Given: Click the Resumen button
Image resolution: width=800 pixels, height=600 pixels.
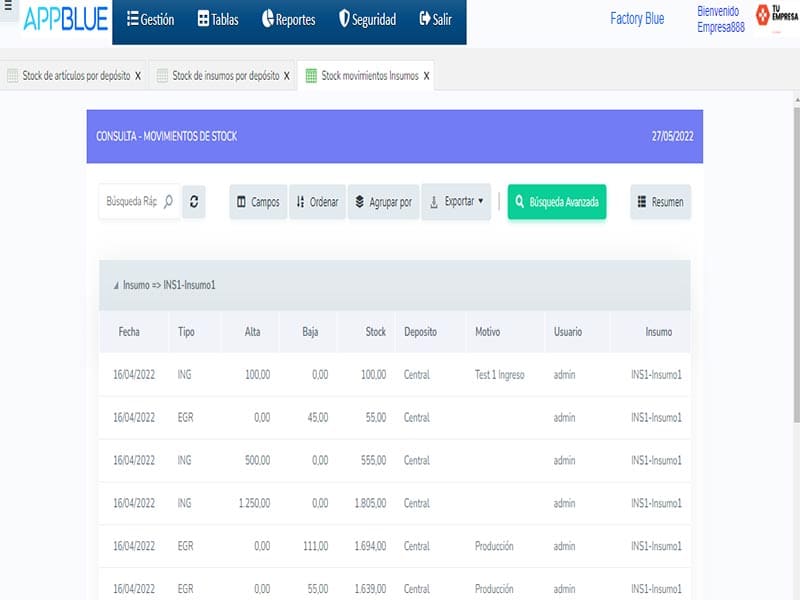Looking at the screenshot, I should click(x=660, y=201).
